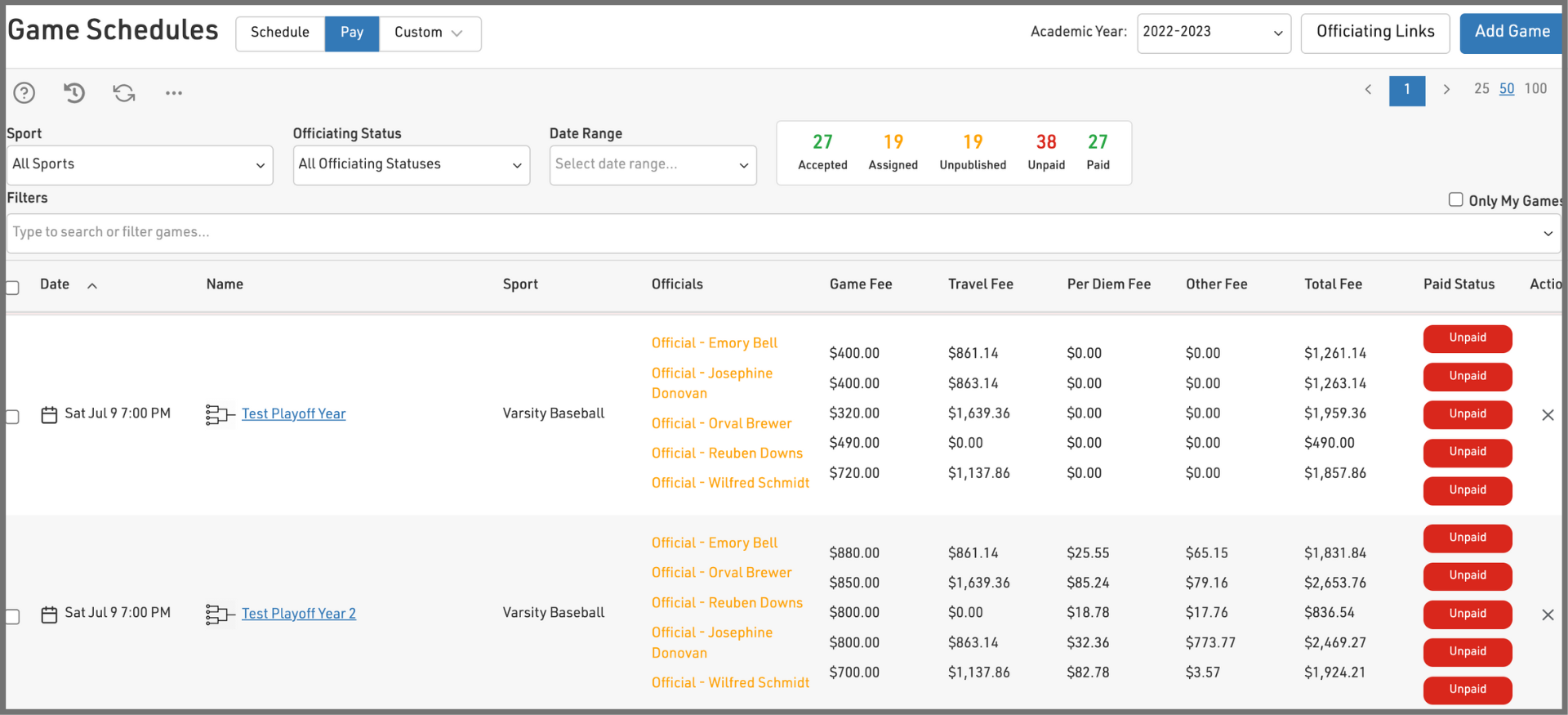Click the refresh arrows icon
This screenshot has height=715, width=1568.
124,93
